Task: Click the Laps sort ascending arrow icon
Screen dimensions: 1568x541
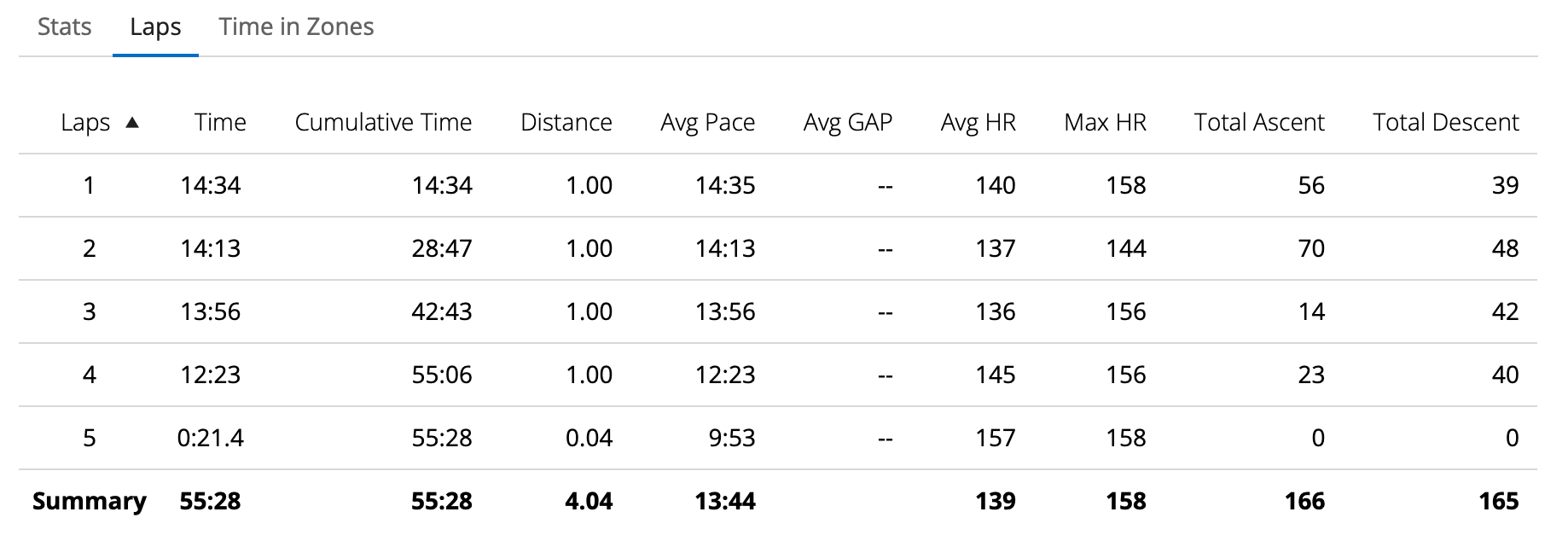Action: [x=132, y=123]
